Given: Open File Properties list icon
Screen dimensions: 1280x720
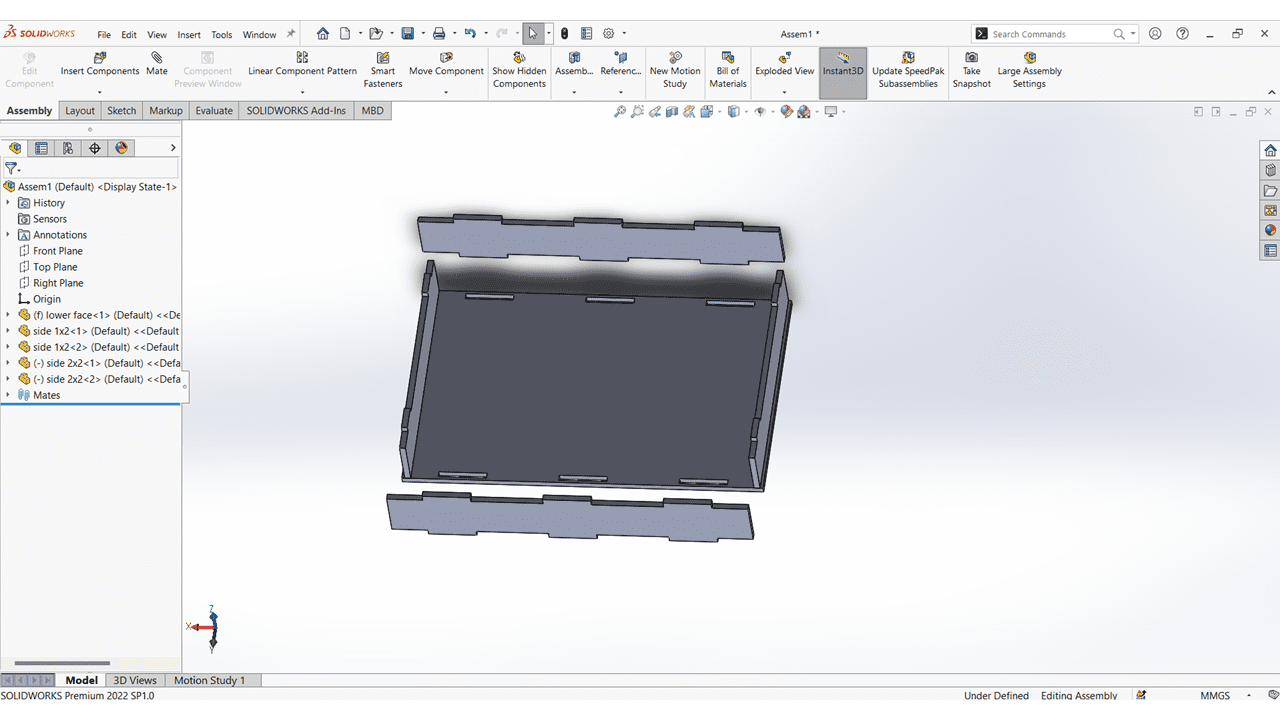Looking at the screenshot, I should 586,33.
